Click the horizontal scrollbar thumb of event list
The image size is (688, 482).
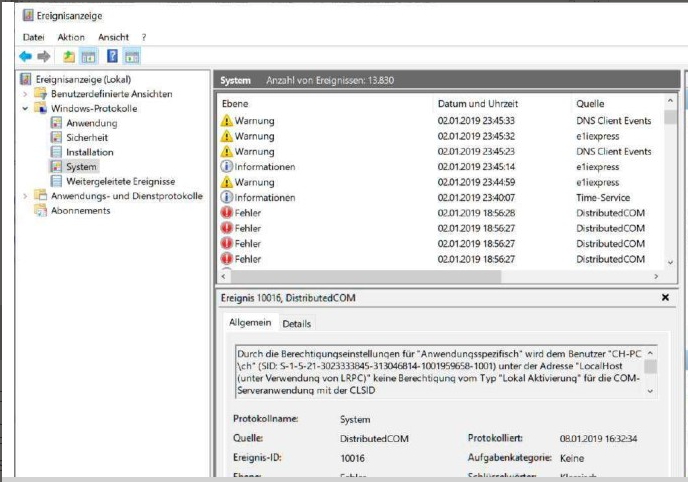coord(366,276)
